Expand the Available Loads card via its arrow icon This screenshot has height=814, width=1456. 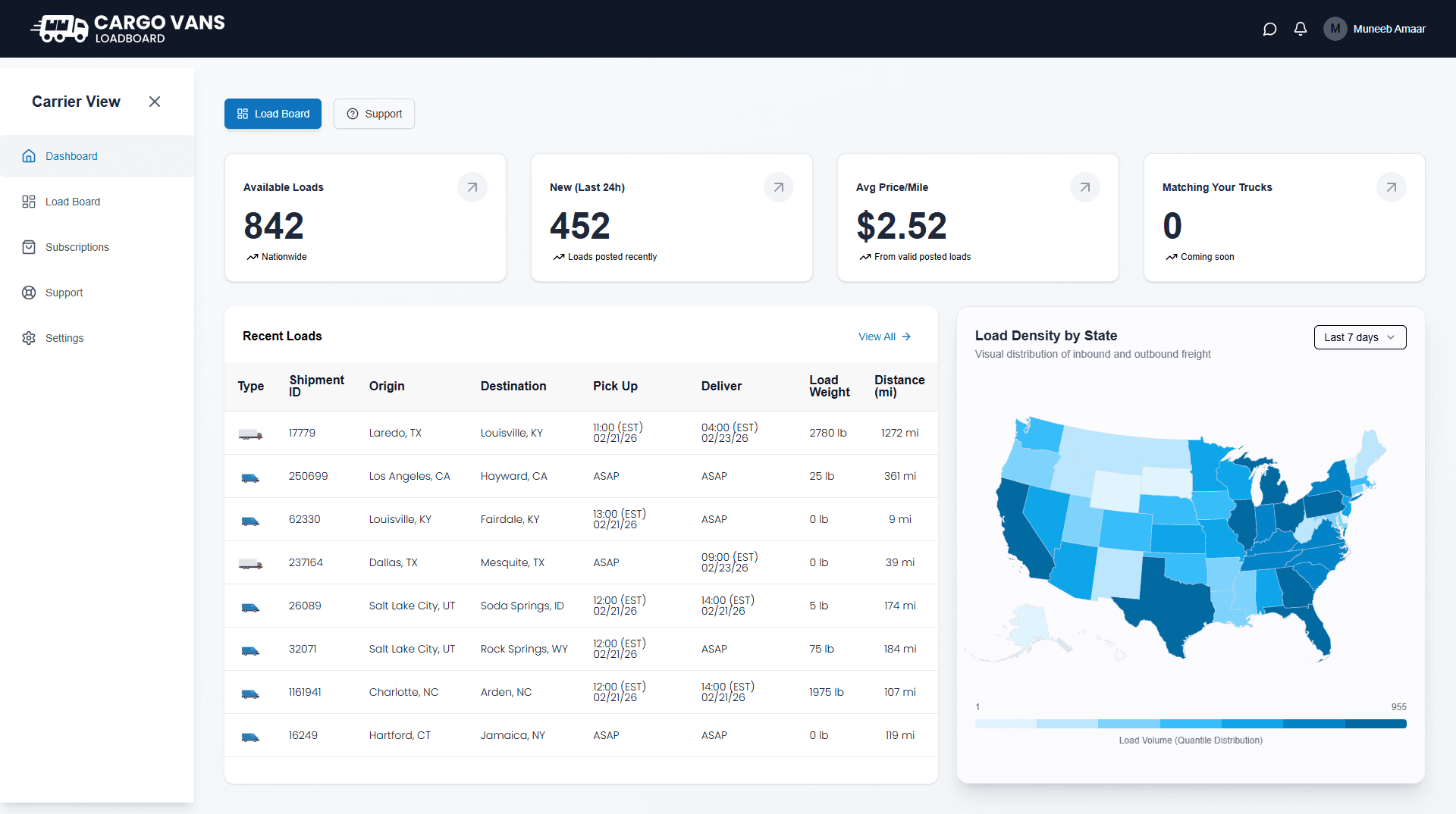472,187
